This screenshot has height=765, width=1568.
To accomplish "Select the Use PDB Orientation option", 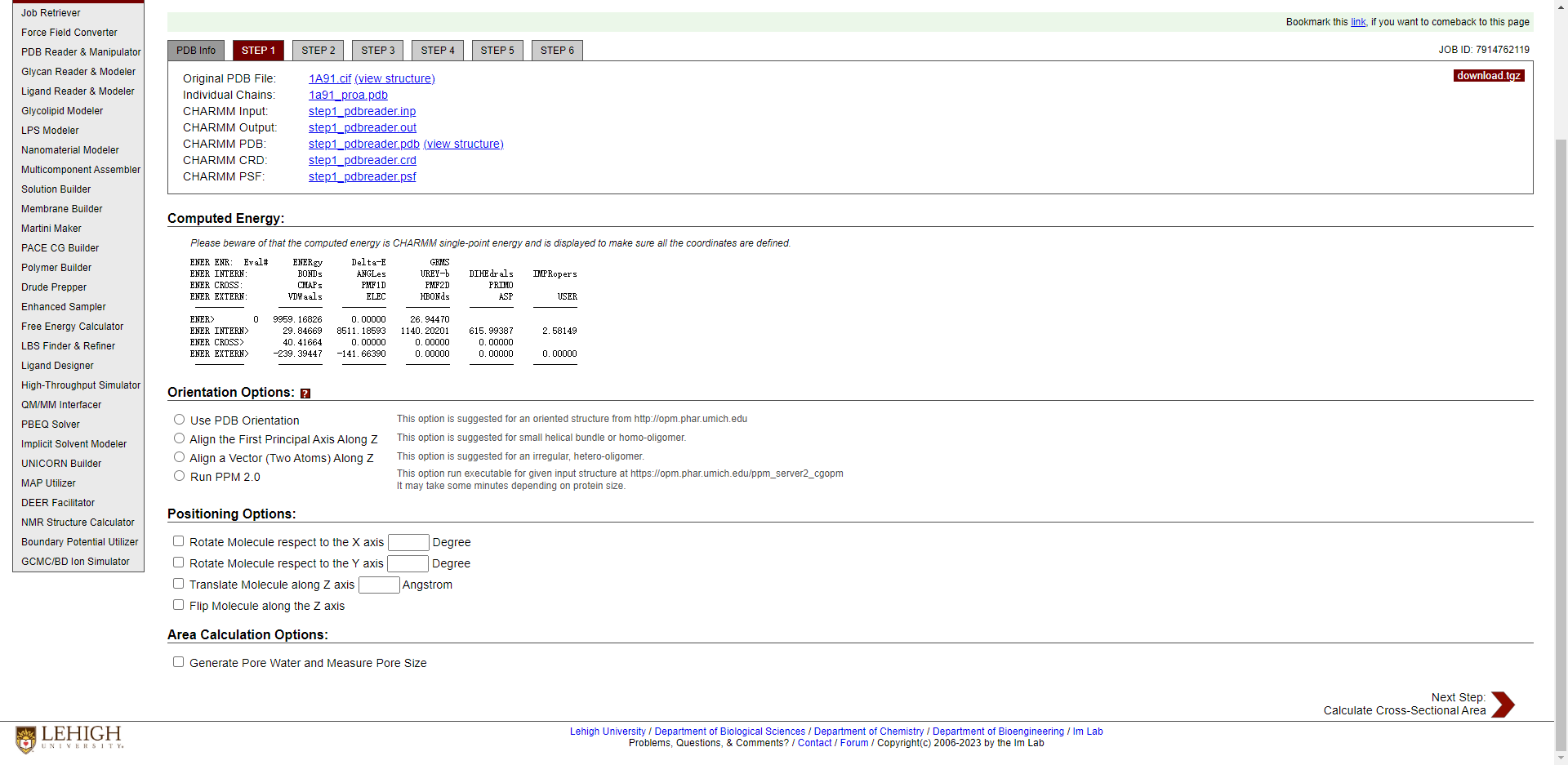I will [x=179, y=419].
